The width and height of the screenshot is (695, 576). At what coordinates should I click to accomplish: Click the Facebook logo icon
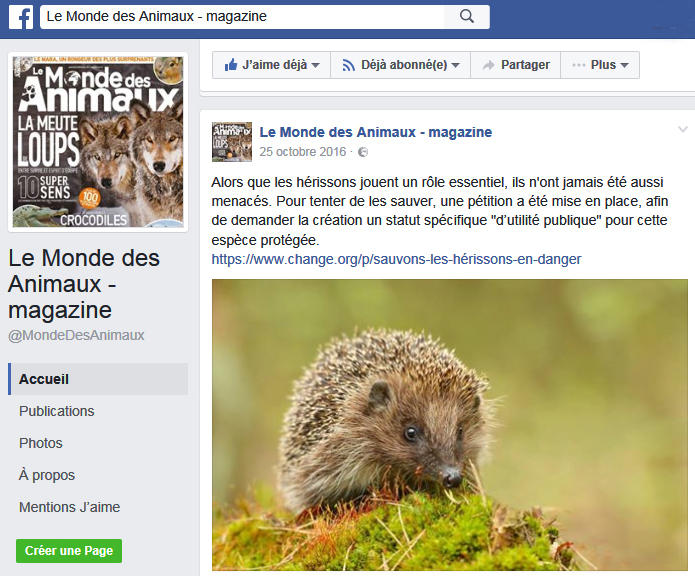pyautogui.click(x=21, y=17)
